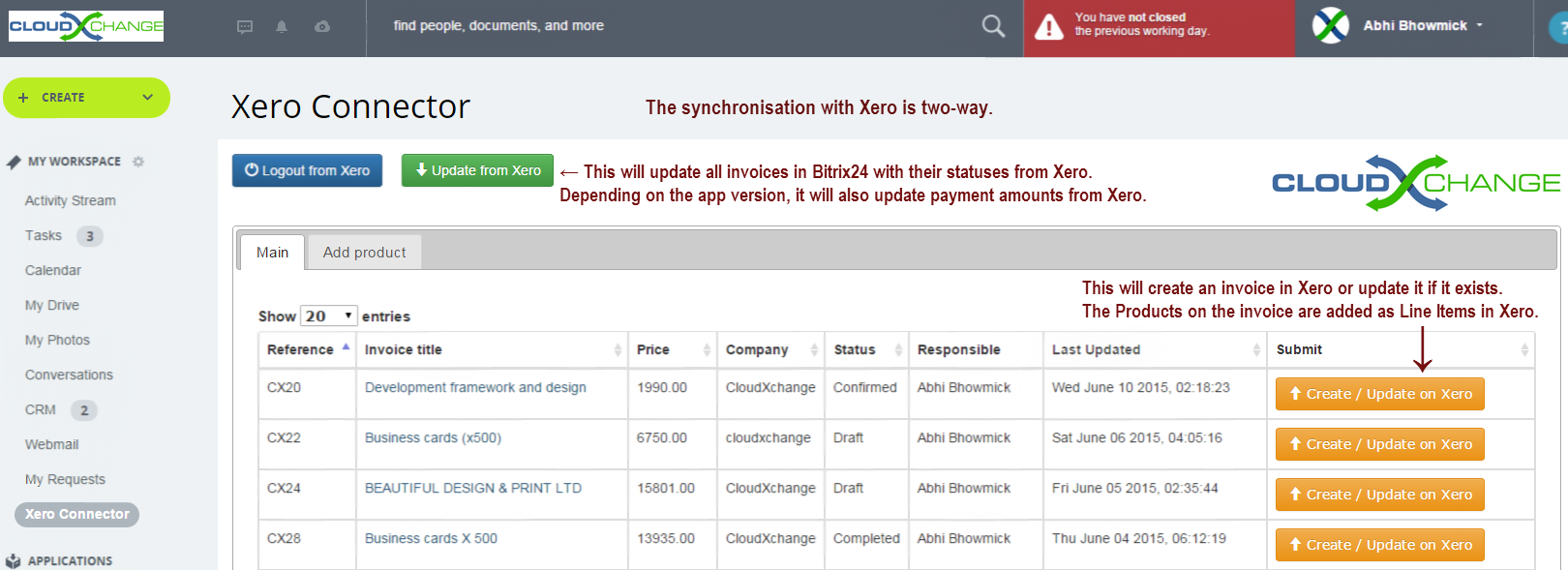Switch to the Add product tab
The height and width of the screenshot is (570, 1568).
tap(364, 253)
